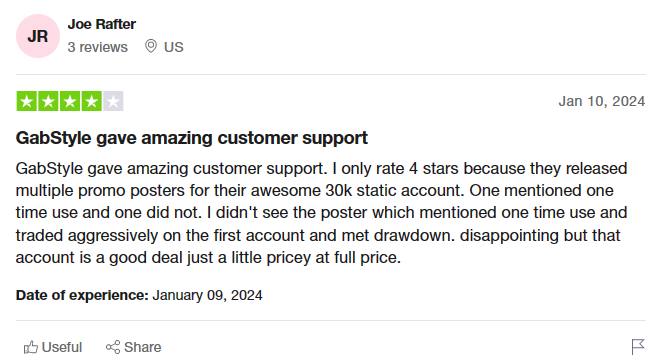This screenshot has height=360, width=668.
Task: Click the location pin icon
Action: [151, 46]
